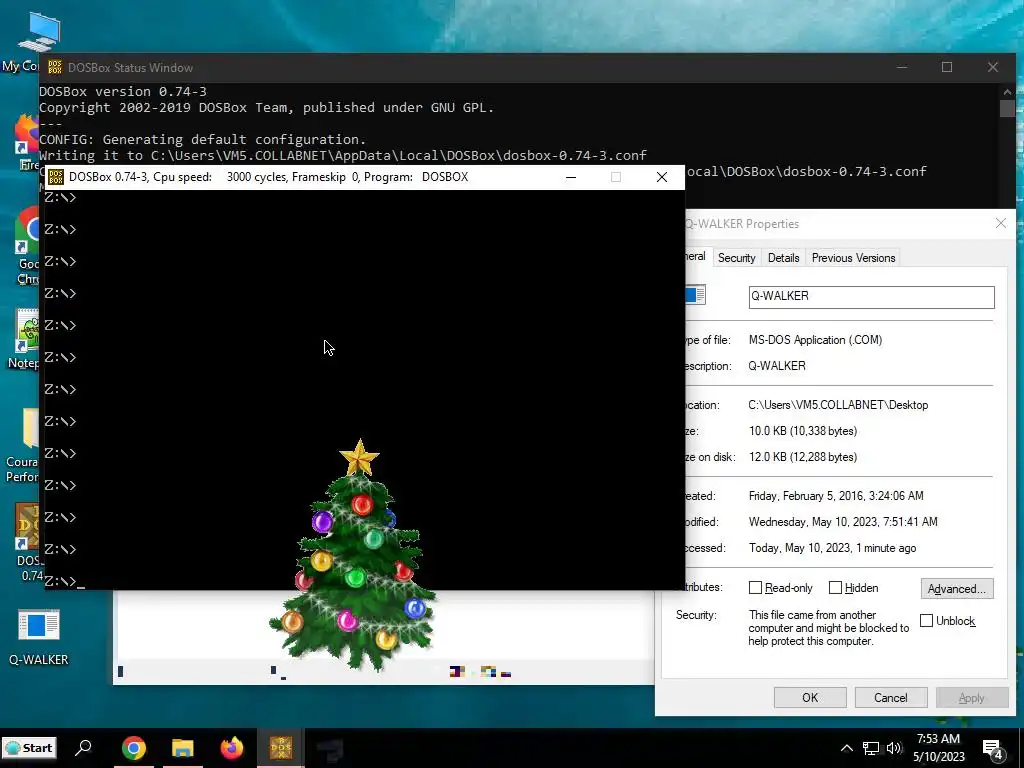1024x768 pixels.
Task: Click the created date Friday, February 5, 2016
Action: 836,496
